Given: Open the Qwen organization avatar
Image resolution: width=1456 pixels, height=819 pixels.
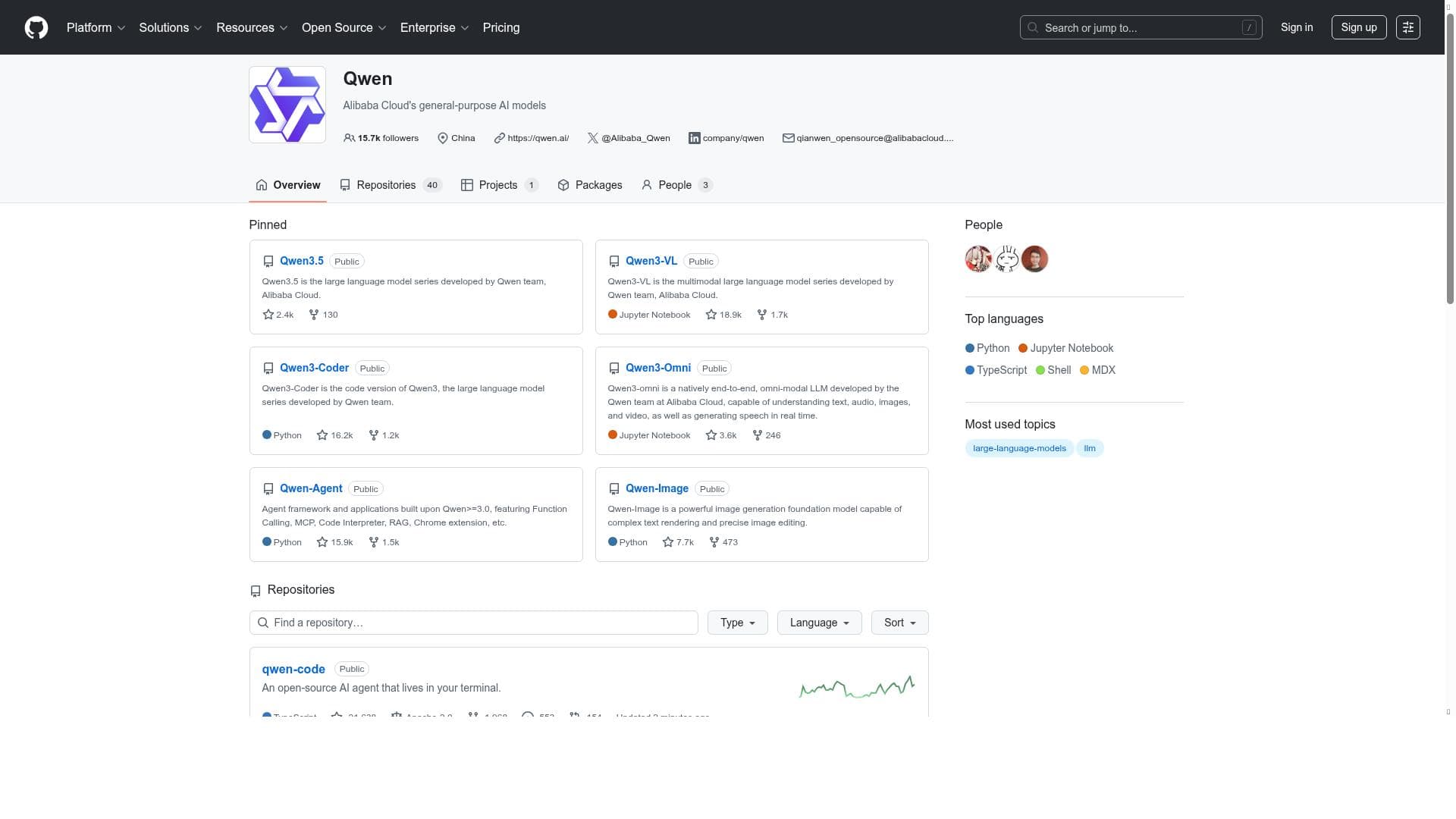Looking at the screenshot, I should point(287,105).
